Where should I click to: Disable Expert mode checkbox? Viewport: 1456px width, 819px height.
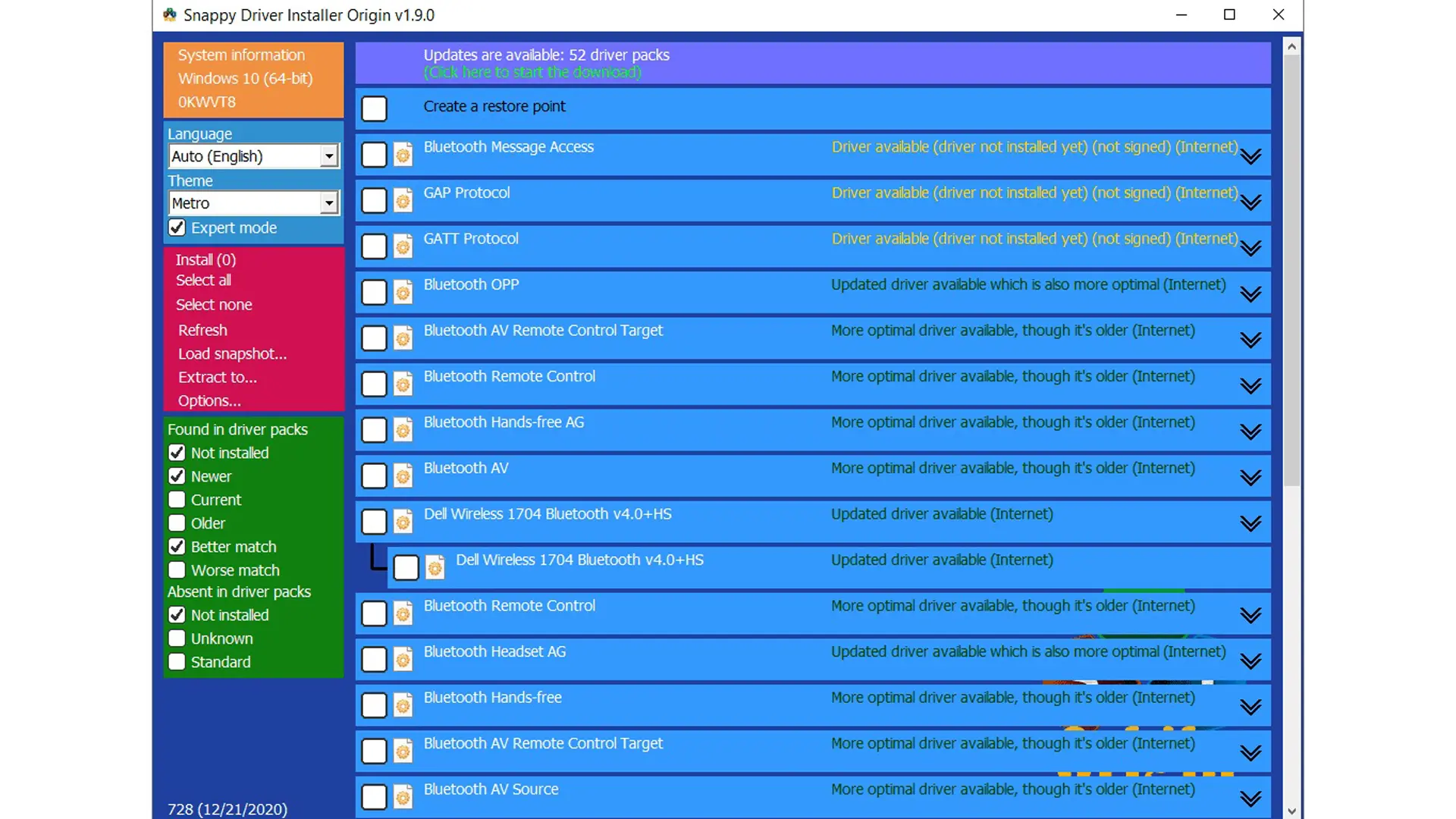177,227
